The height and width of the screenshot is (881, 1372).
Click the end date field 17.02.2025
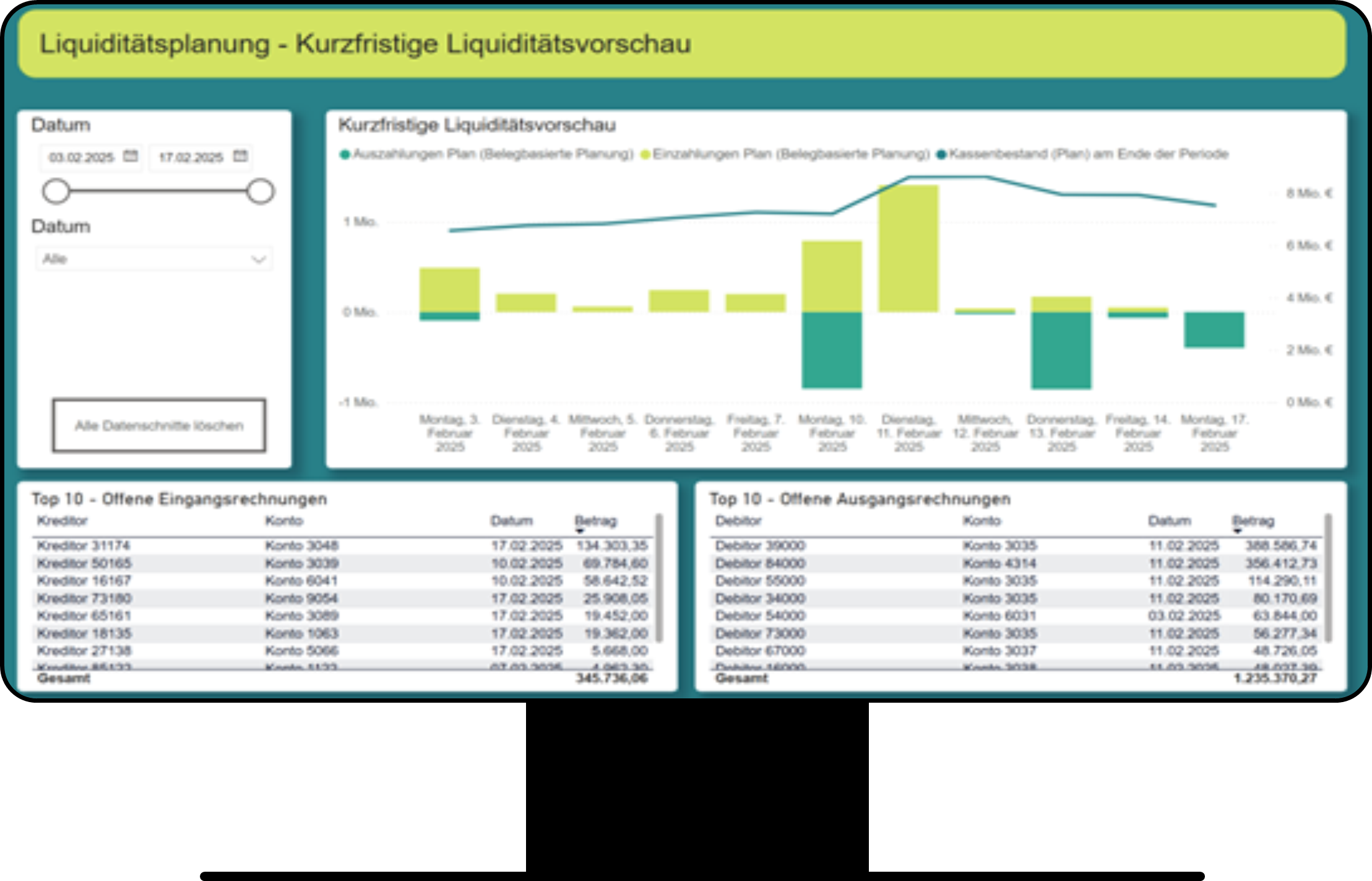point(191,157)
